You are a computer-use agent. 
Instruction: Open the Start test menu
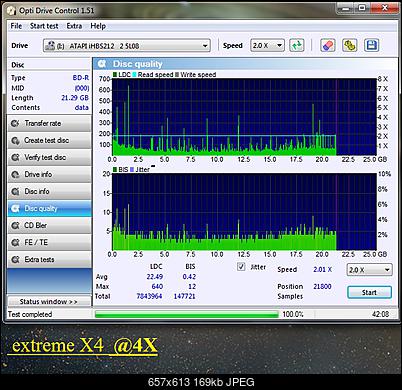(x=44, y=26)
